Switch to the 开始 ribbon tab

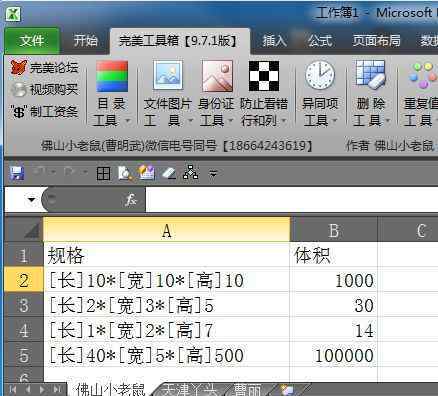[x=85, y=41]
